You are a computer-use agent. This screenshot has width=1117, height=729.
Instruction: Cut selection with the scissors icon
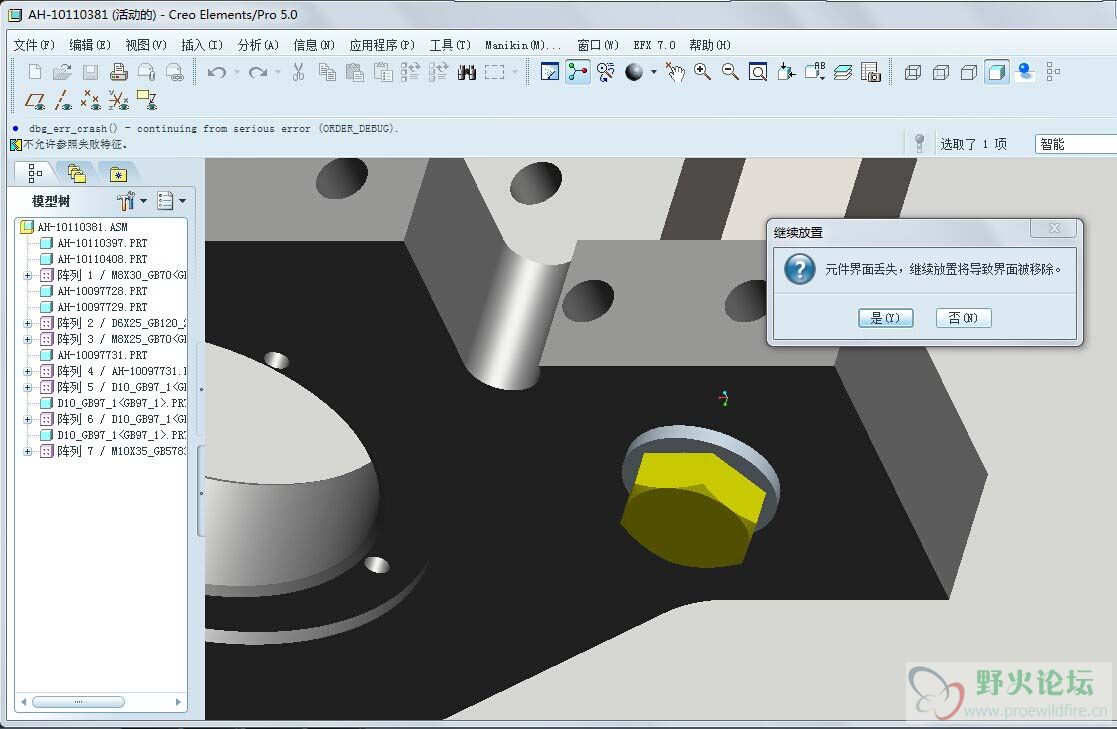[298, 72]
